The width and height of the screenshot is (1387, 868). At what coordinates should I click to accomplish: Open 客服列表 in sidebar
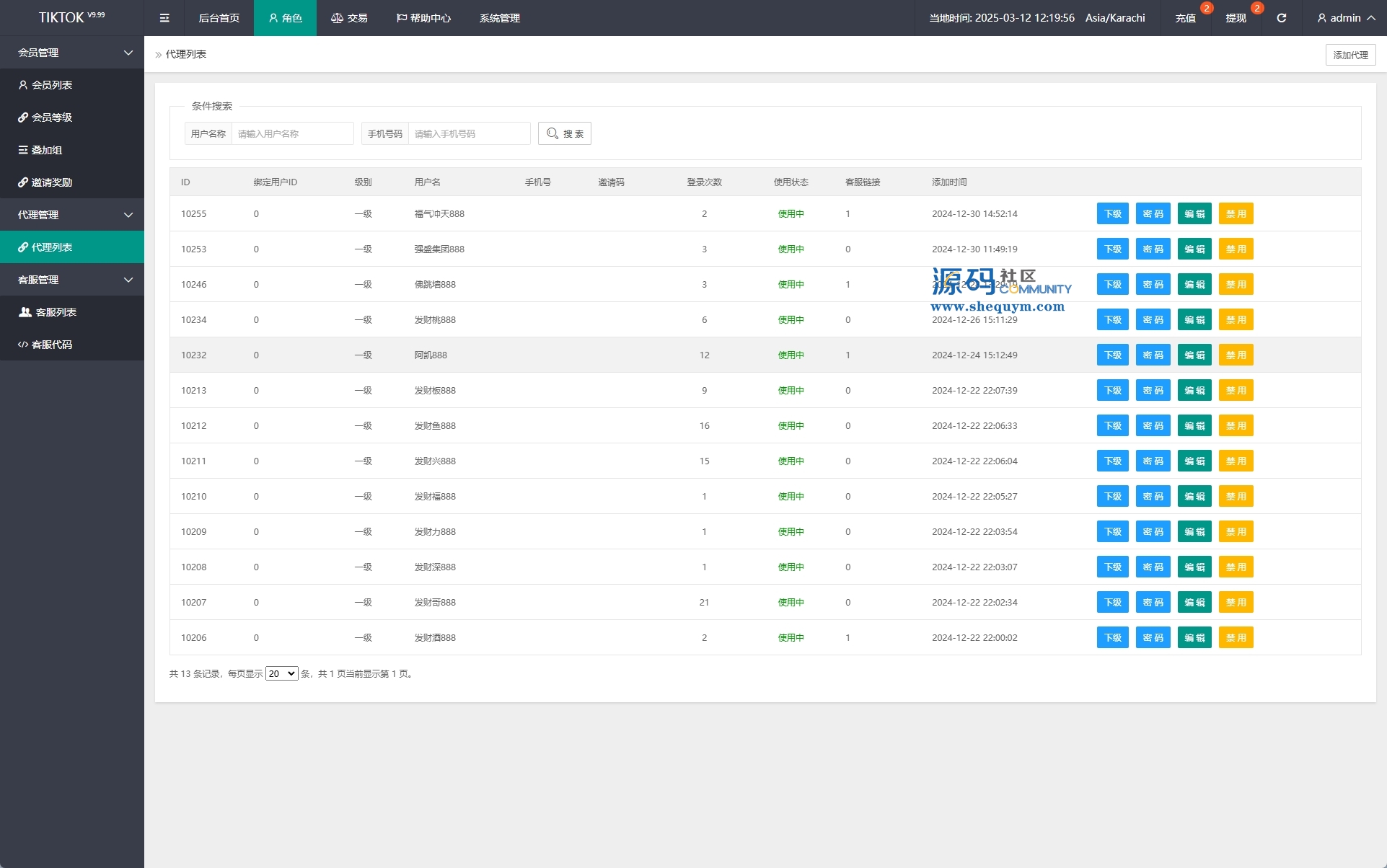(72, 312)
